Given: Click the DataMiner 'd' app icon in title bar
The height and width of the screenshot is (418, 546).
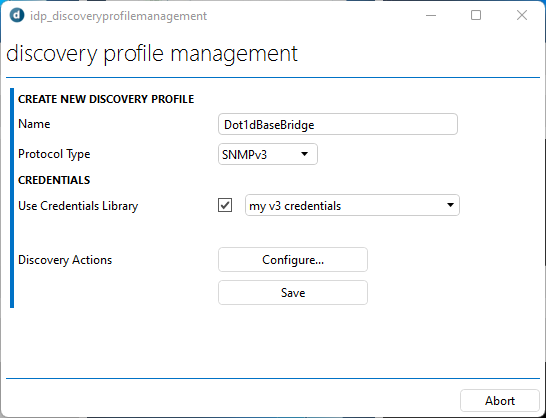Looking at the screenshot, I should [x=17, y=15].
